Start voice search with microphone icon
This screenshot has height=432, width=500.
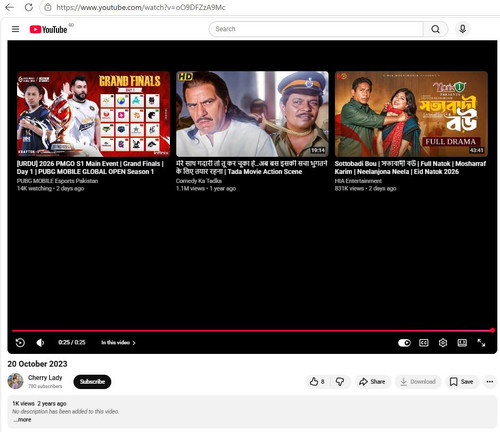point(462,29)
